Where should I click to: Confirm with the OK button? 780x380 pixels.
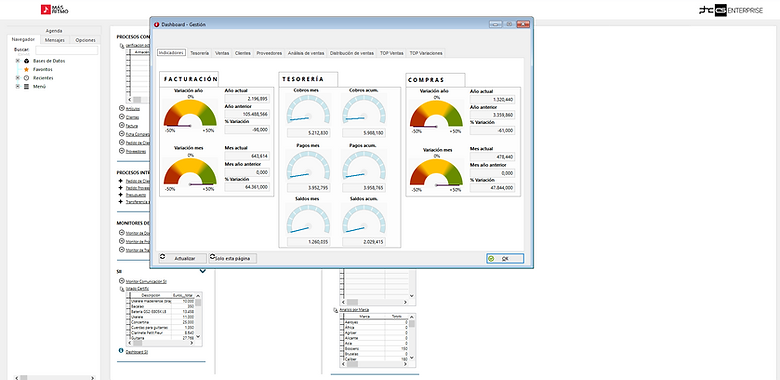coord(505,259)
